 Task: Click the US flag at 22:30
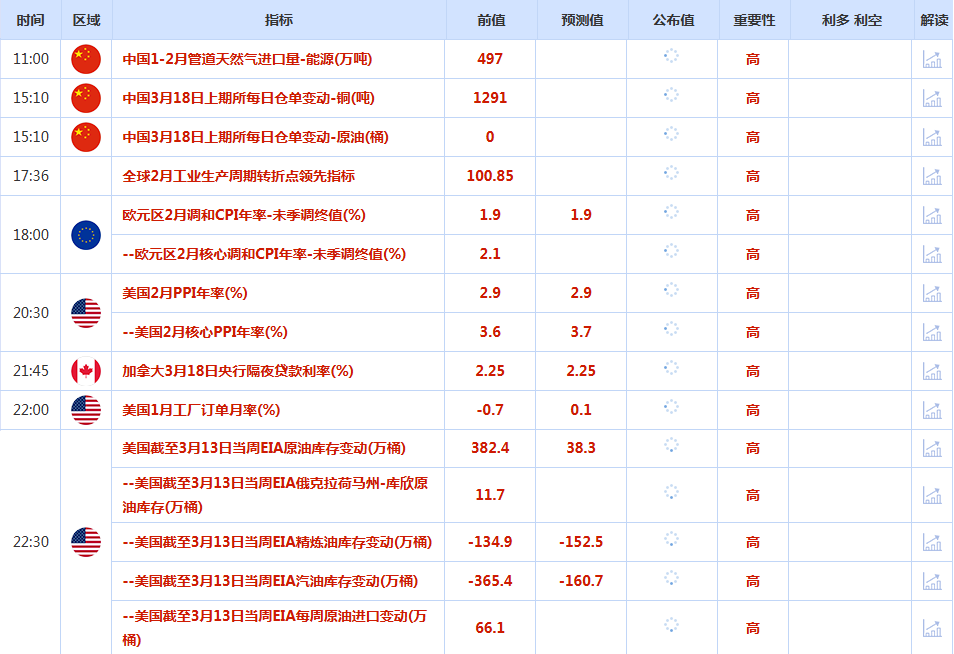click(86, 541)
